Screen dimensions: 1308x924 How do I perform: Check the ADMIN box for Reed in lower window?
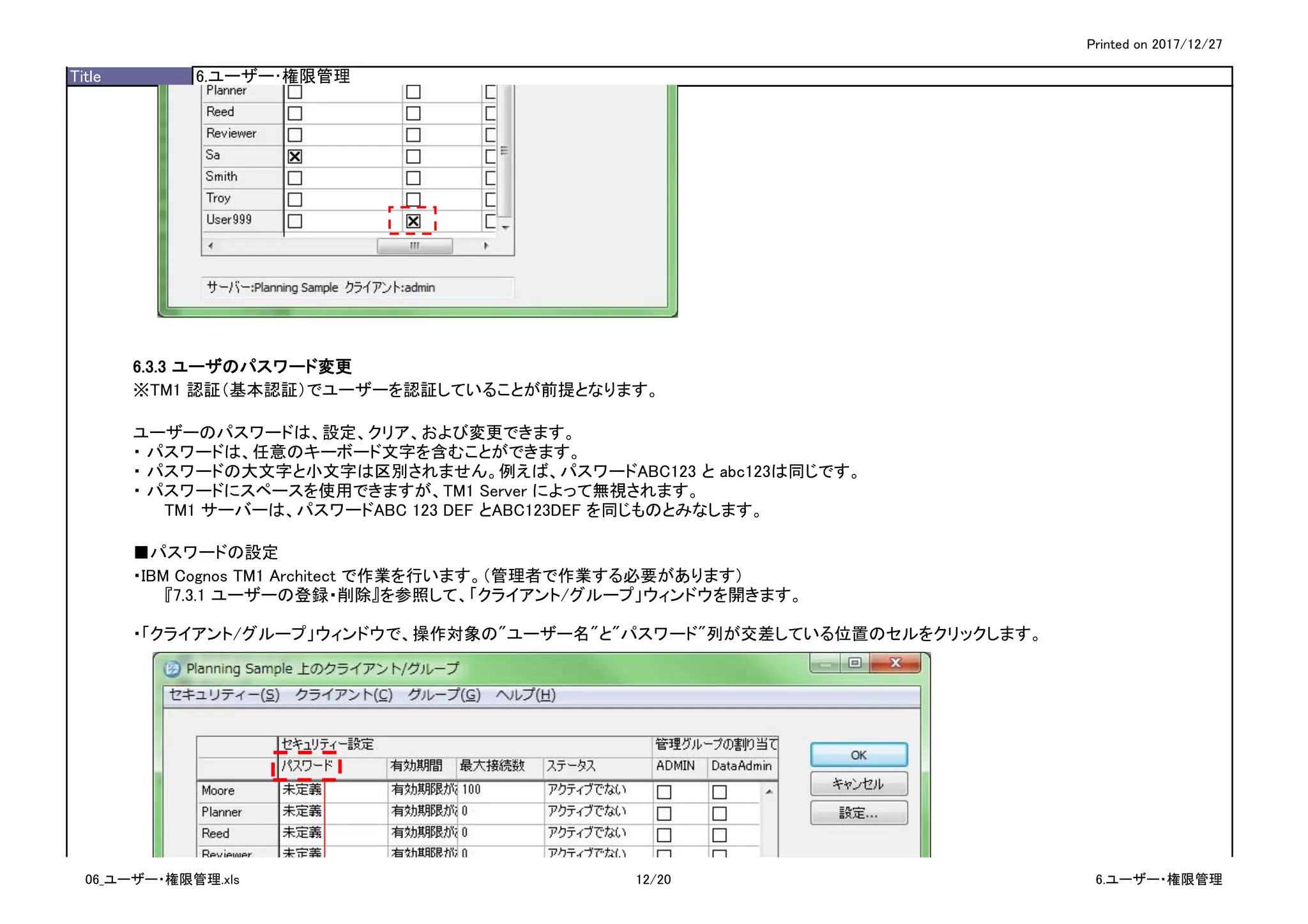[x=664, y=835]
